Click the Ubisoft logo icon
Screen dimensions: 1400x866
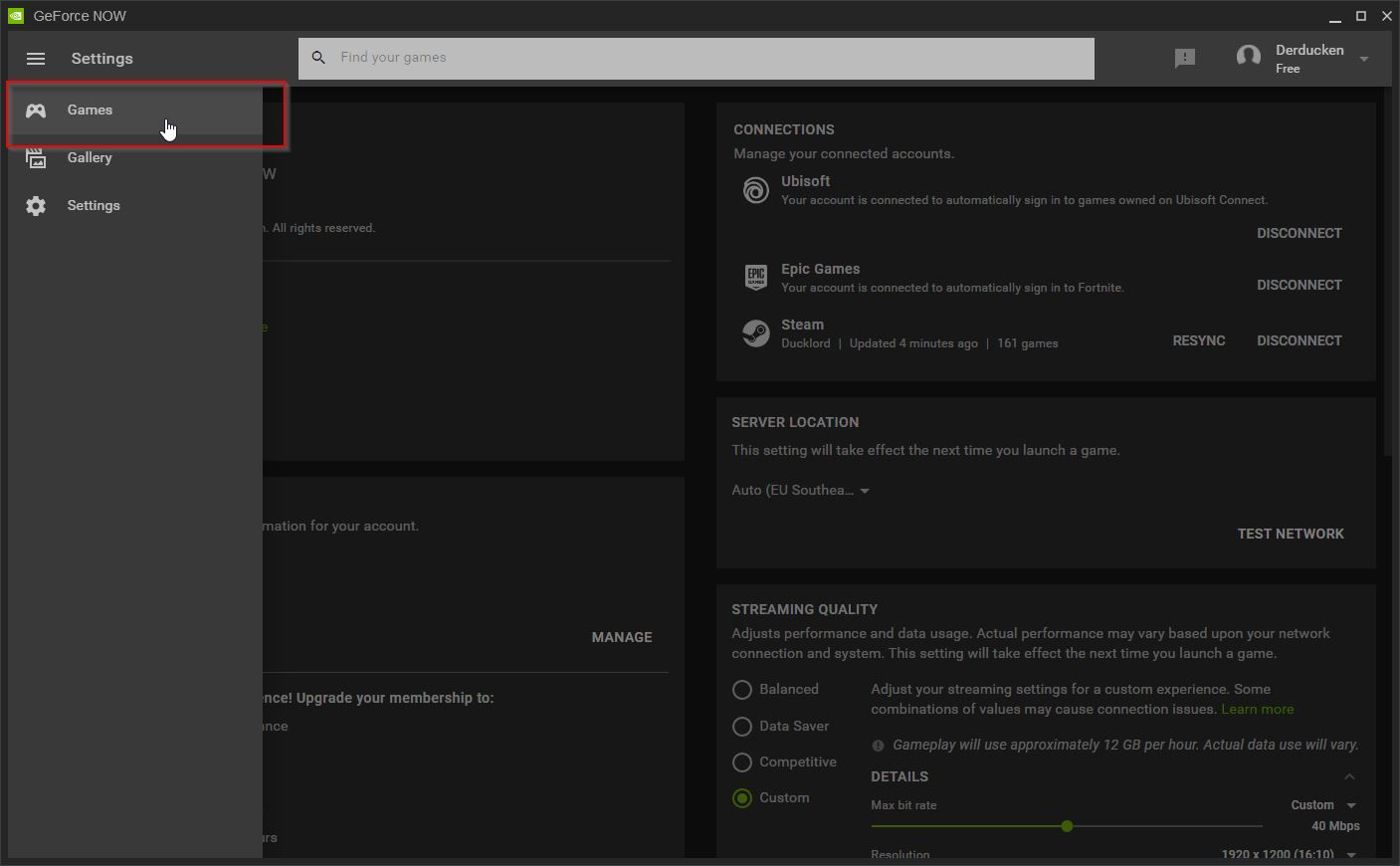(x=756, y=190)
